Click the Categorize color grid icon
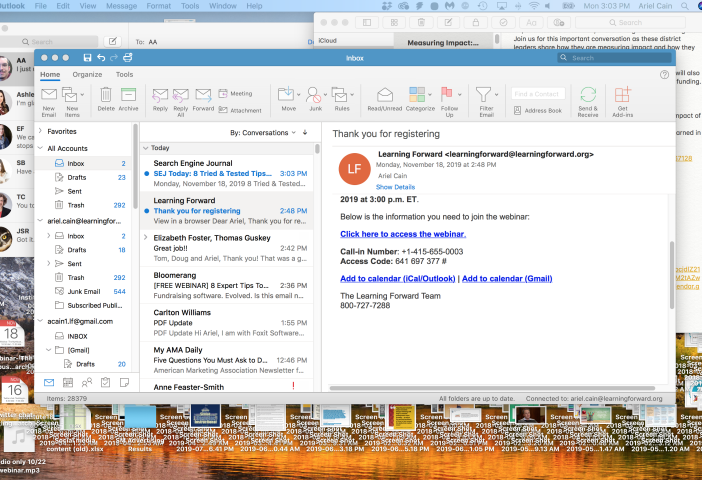This screenshot has height=480, width=702. pyautogui.click(x=417, y=94)
